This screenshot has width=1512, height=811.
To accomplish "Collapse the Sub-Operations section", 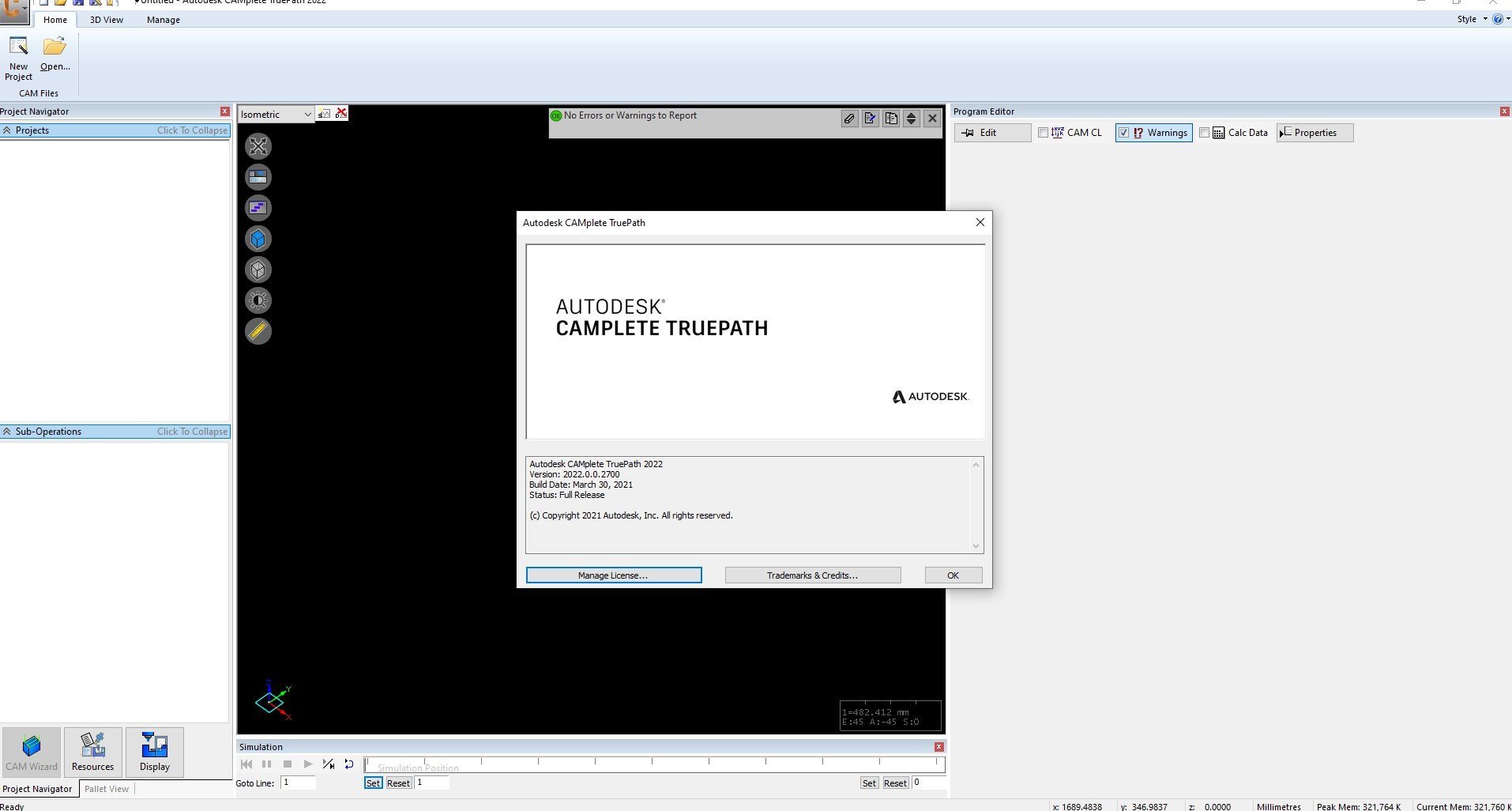I will pos(115,432).
